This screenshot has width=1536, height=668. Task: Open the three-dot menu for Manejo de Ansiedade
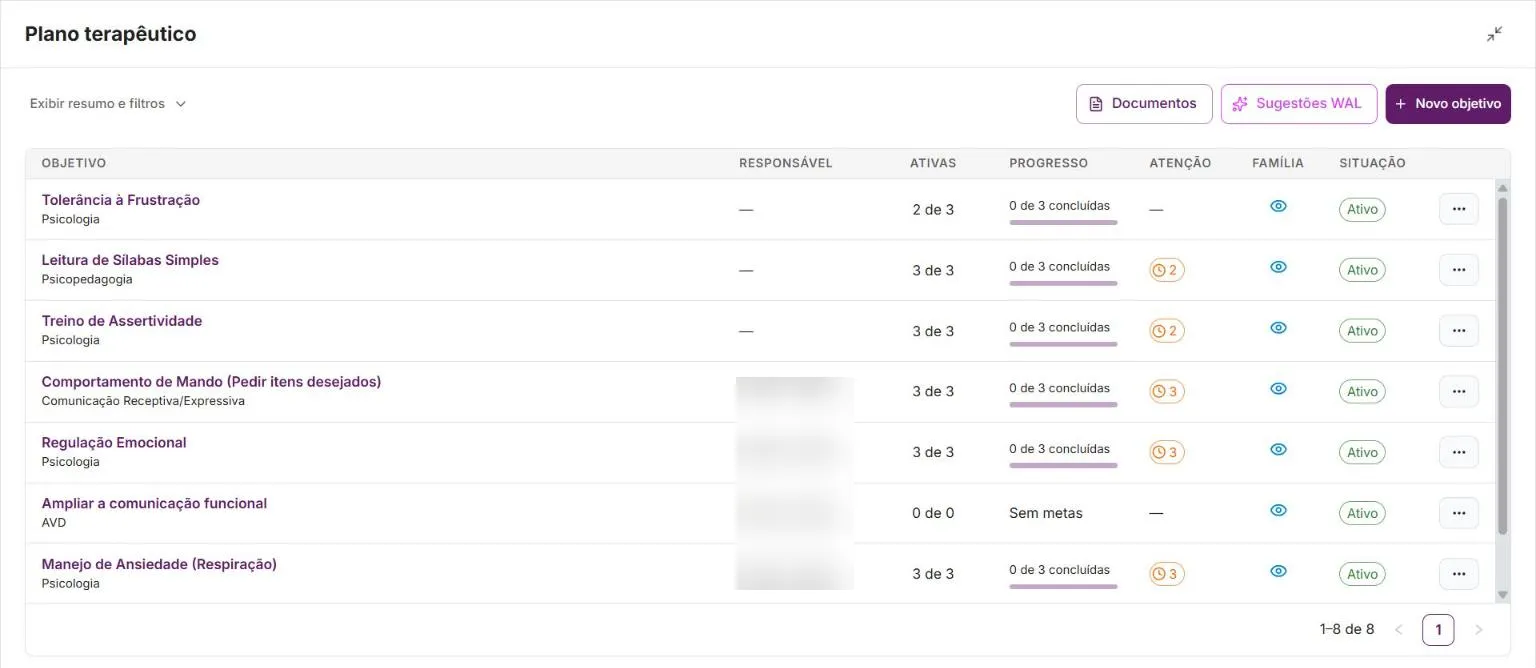pos(1458,574)
